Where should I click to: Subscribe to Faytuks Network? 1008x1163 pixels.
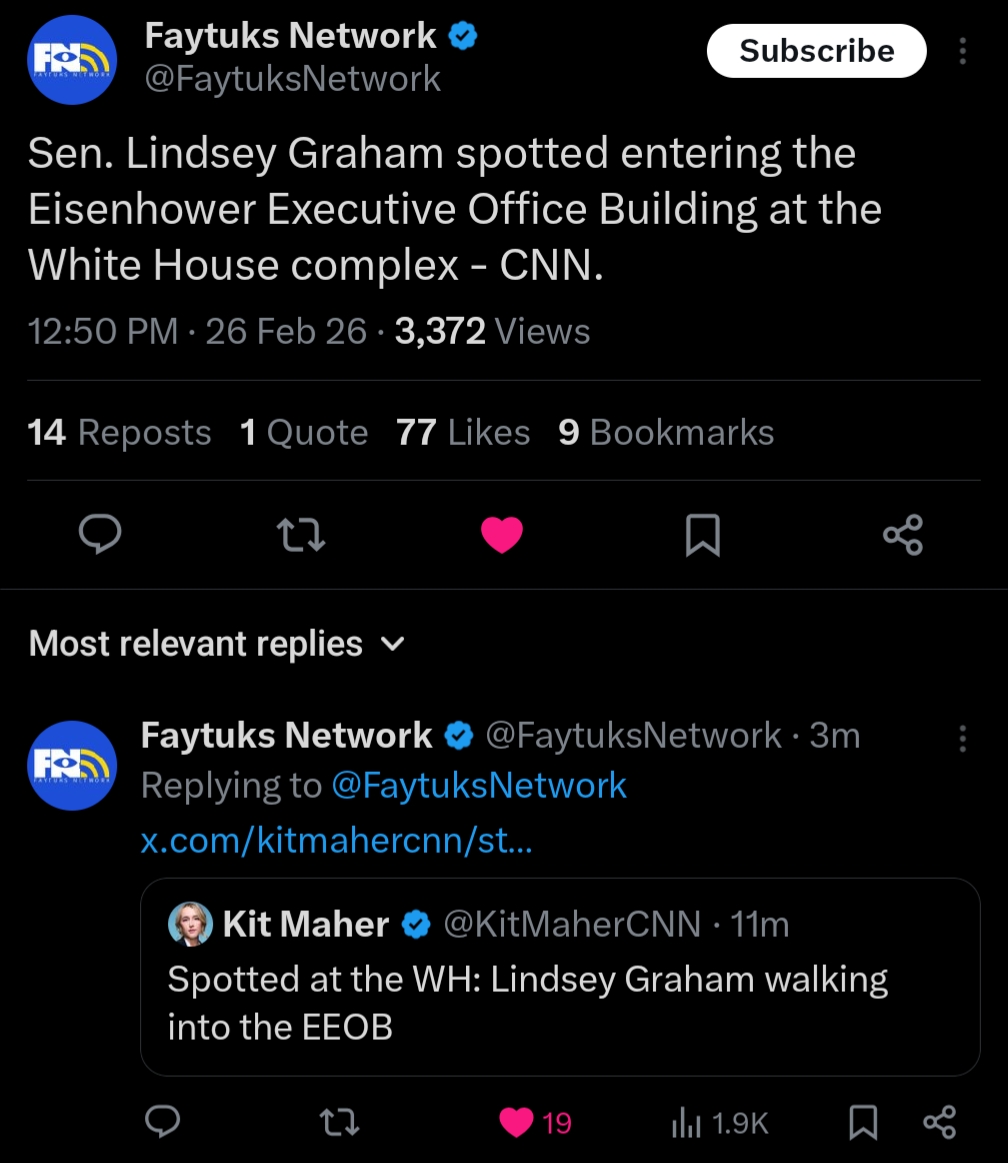(816, 51)
